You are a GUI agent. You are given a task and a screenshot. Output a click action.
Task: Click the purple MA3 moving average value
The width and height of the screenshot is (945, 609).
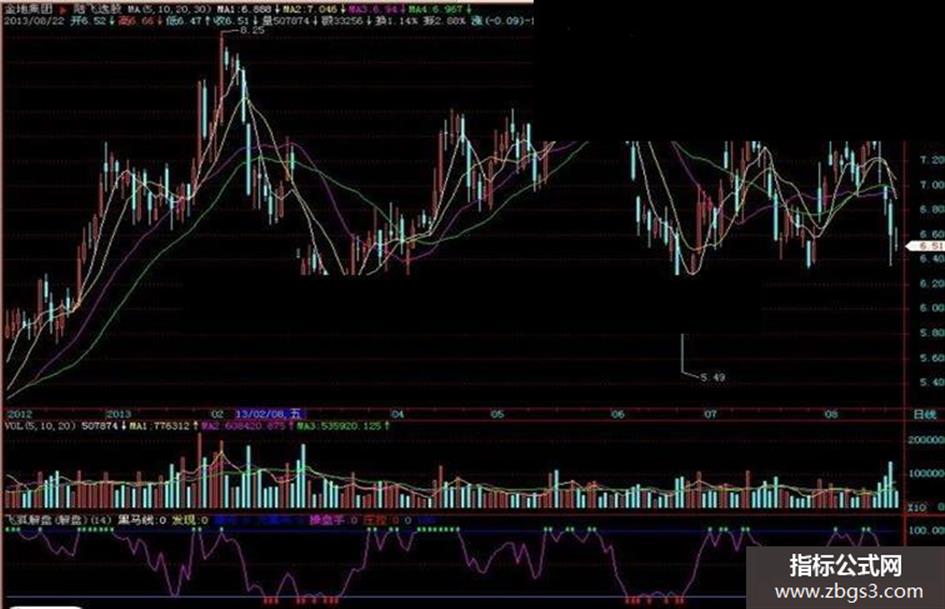point(375,10)
